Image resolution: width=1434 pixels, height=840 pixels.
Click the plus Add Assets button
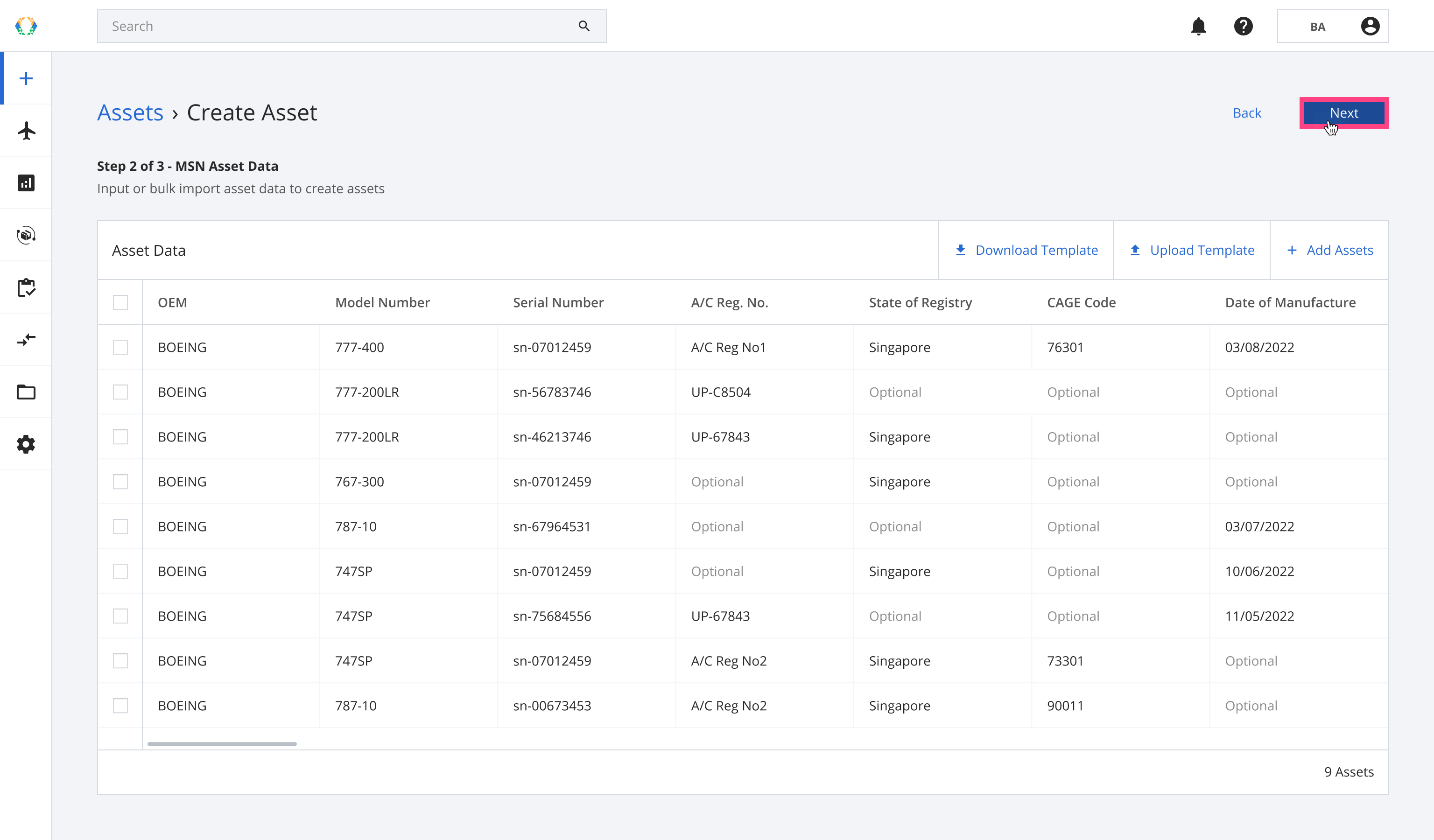pyautogui.click(x=1330, y=250)
